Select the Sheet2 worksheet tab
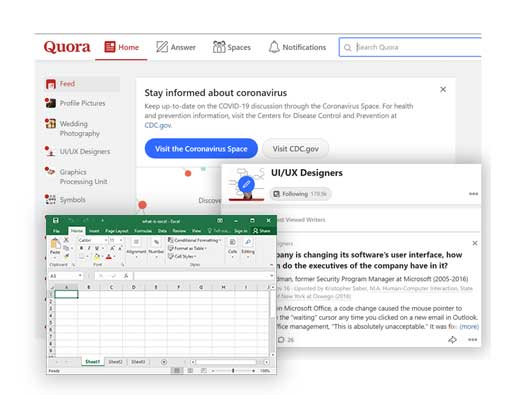Screen dimensions: 528x395 tap(115, 362)
